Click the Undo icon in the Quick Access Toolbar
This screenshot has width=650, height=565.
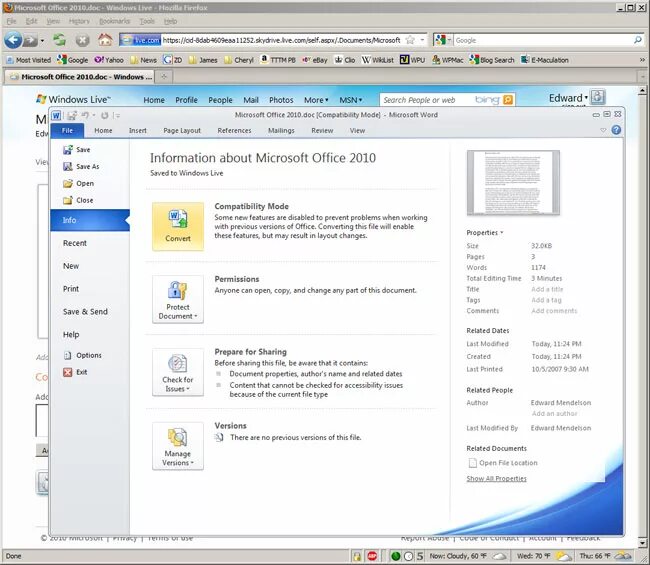tap(85, 115)
